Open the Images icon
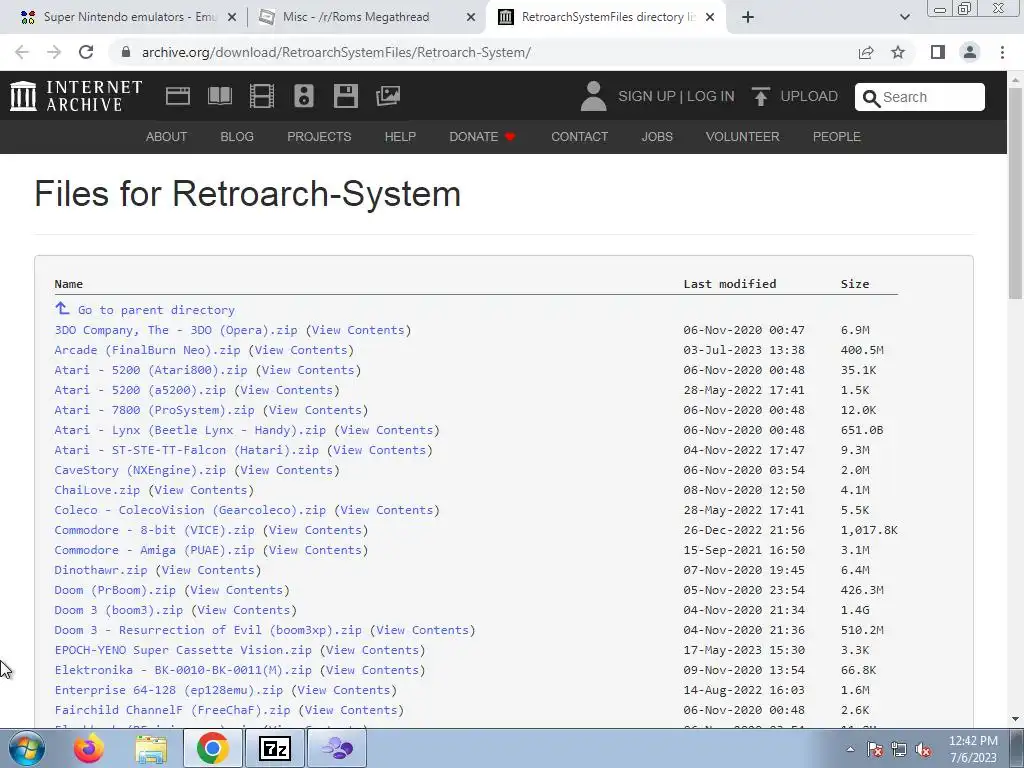1024x768 pixels. [x=388, y=96]
